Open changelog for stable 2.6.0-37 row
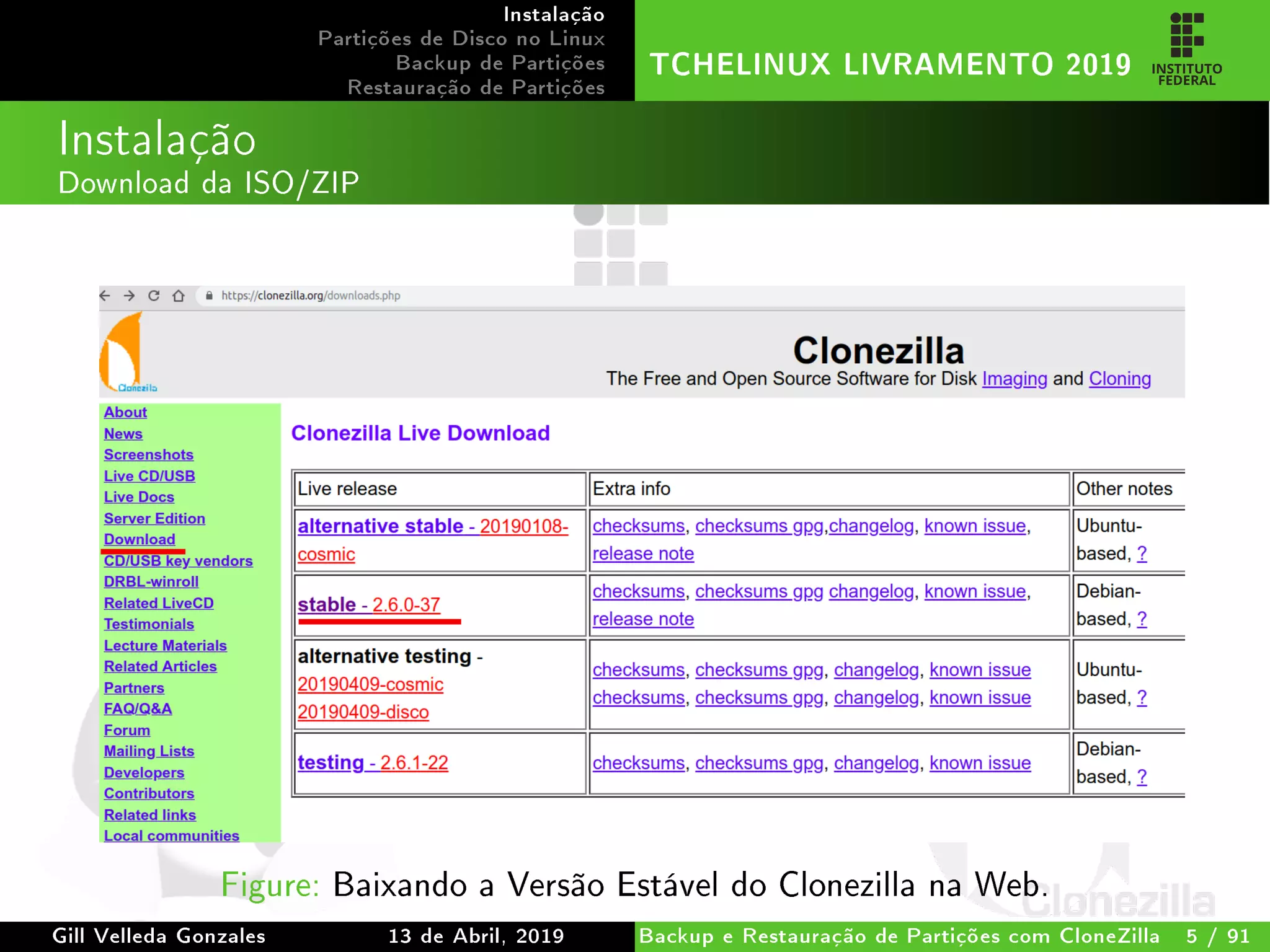1270x952 pixels. click(x=871, y=591)
